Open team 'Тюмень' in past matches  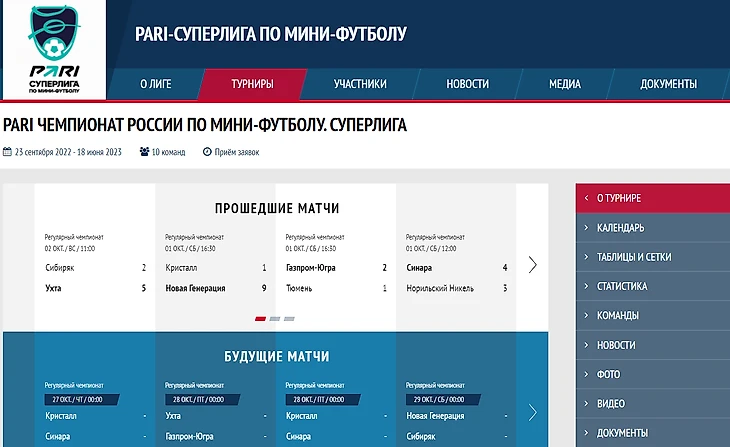click(x=299, y=288)
